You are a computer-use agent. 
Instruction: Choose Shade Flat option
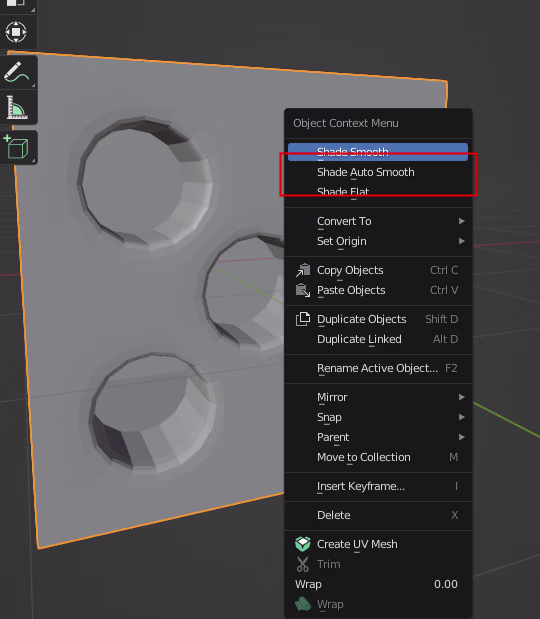pos(378,192)
